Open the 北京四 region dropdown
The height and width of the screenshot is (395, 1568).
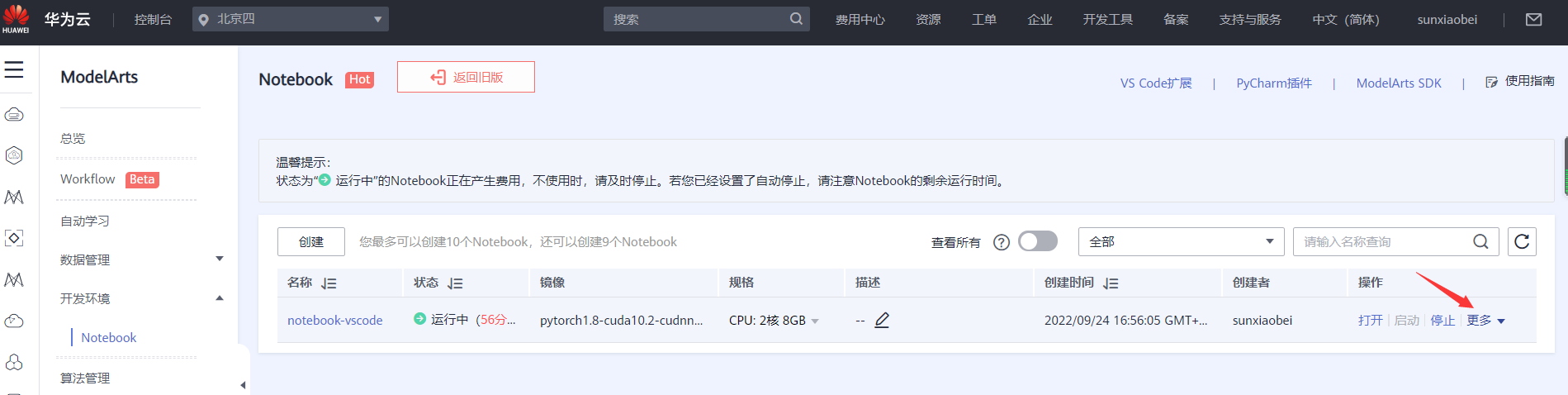291,19
